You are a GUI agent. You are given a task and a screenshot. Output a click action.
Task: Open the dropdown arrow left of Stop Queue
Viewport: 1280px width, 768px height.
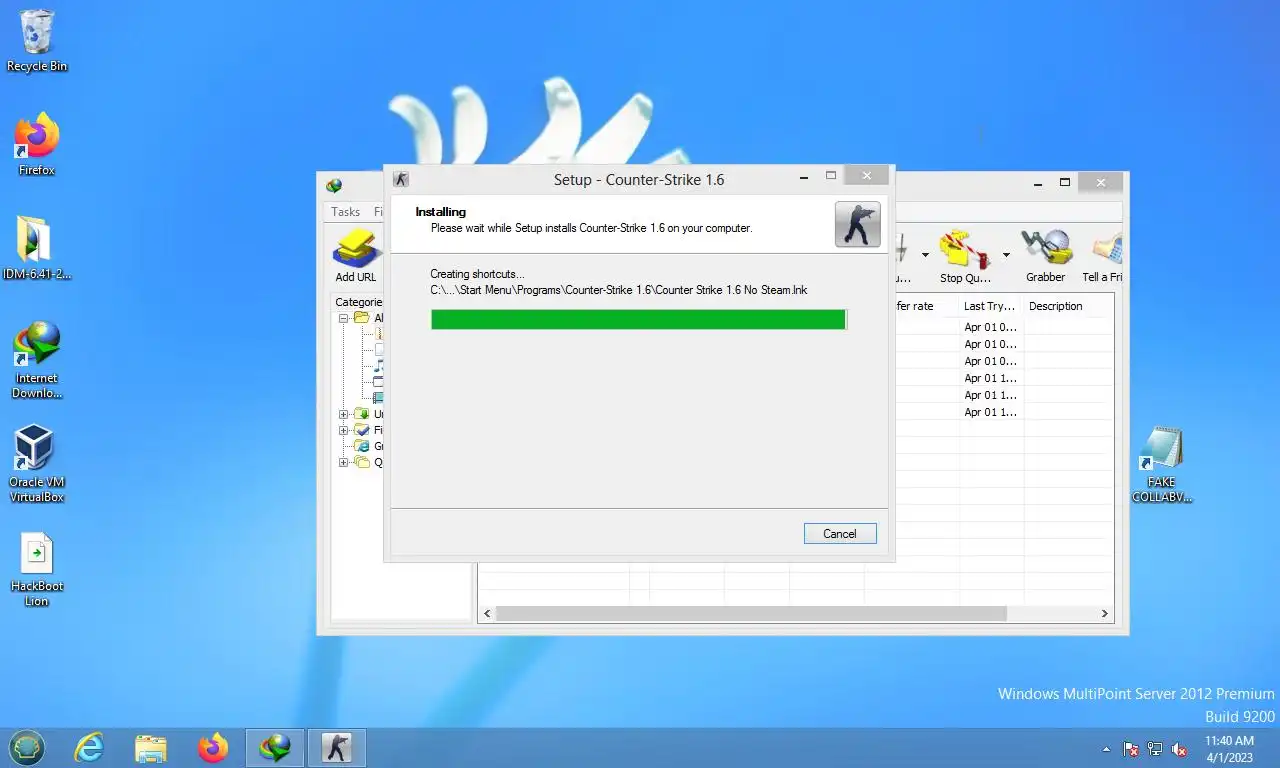(x=925, y=255)
